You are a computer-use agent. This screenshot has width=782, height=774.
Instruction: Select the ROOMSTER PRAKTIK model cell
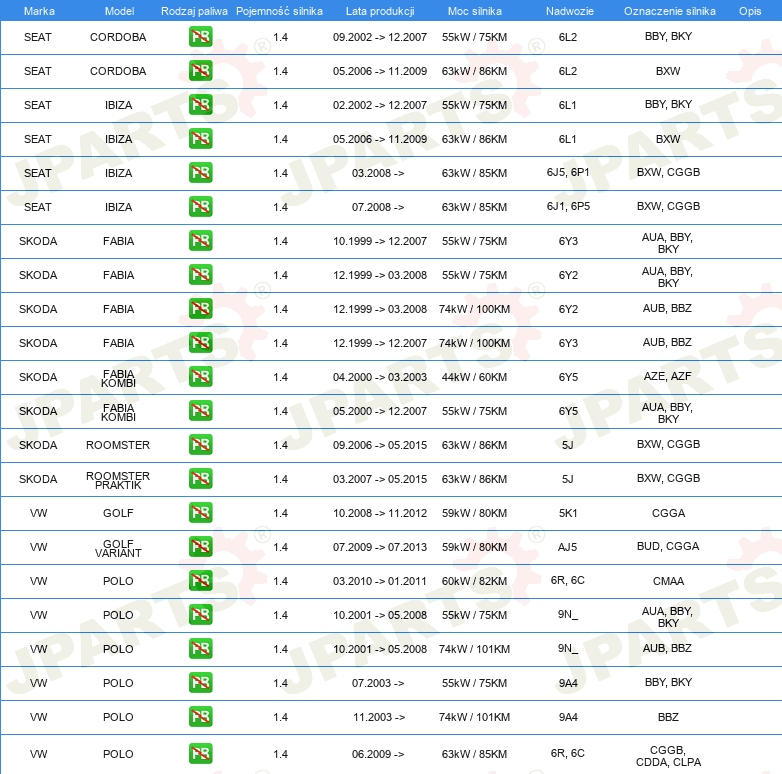tap(118, 480)
